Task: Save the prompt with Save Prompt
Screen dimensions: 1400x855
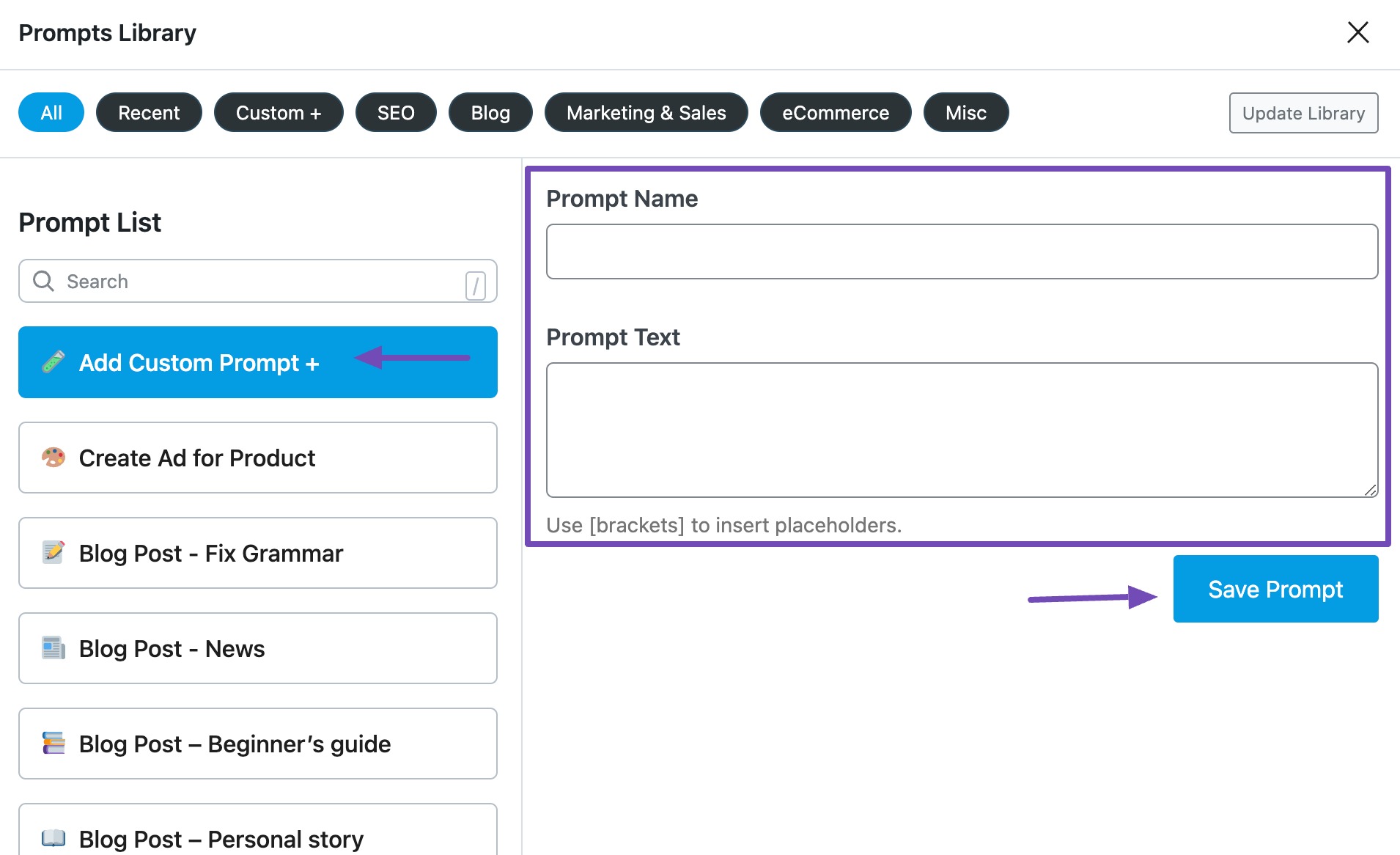Action: (x=1275, y=589)
